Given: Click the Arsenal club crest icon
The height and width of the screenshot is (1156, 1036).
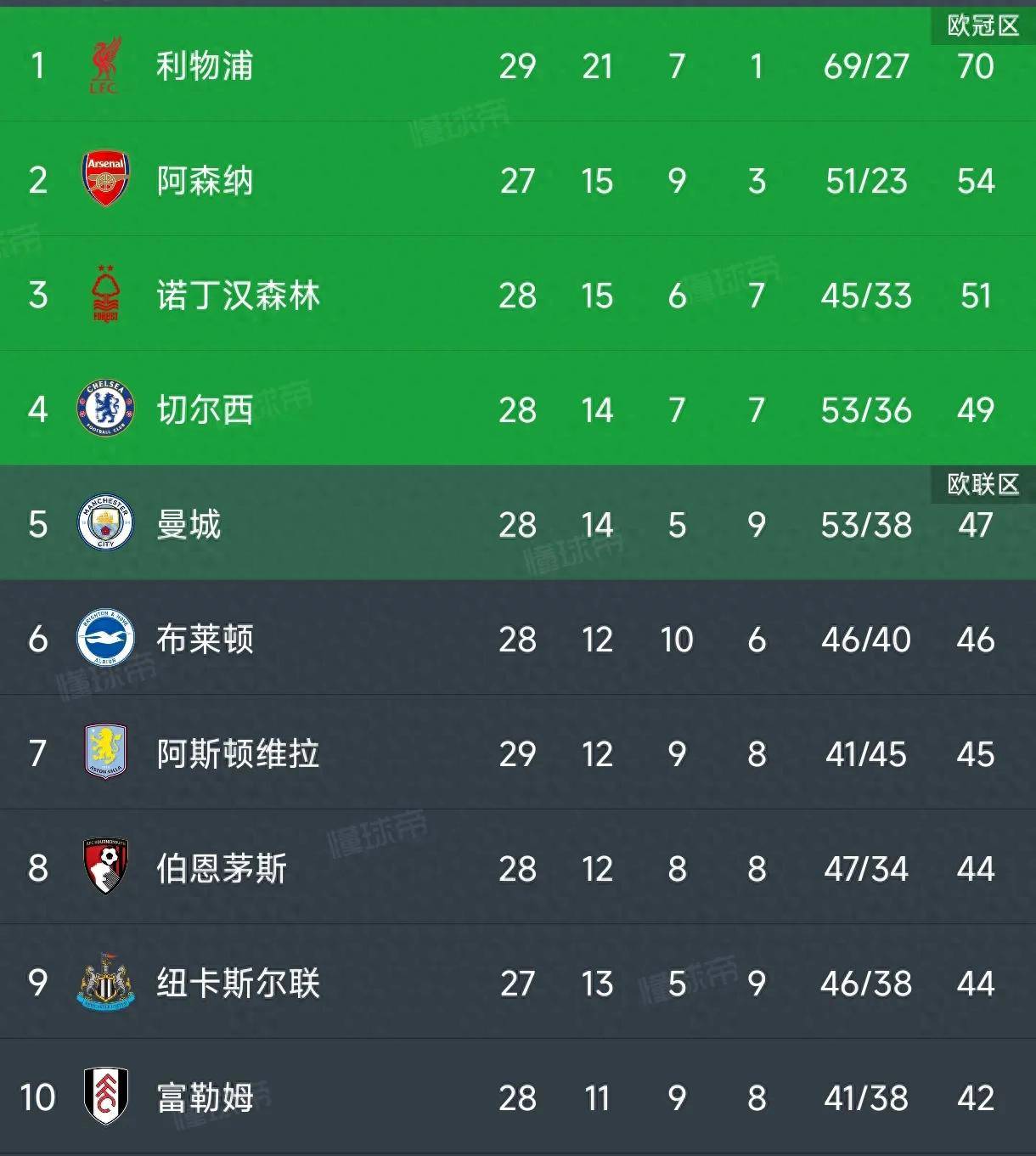Looking at the screenshot, I should (x=105, y=179).
